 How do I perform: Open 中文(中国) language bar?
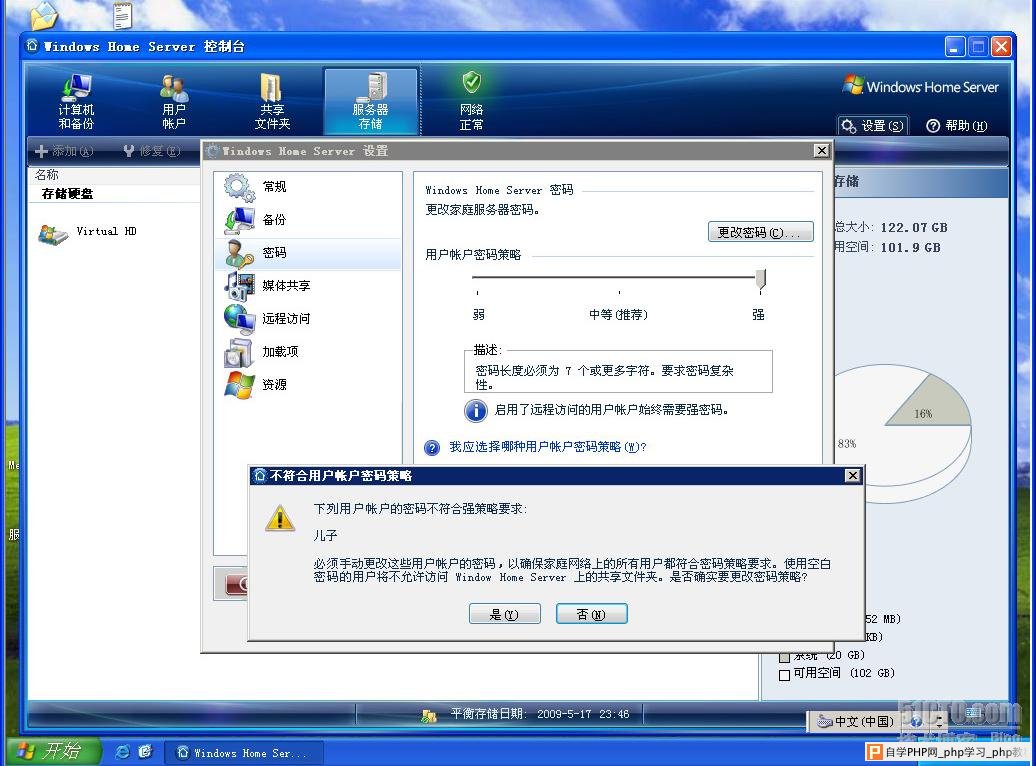856,721
